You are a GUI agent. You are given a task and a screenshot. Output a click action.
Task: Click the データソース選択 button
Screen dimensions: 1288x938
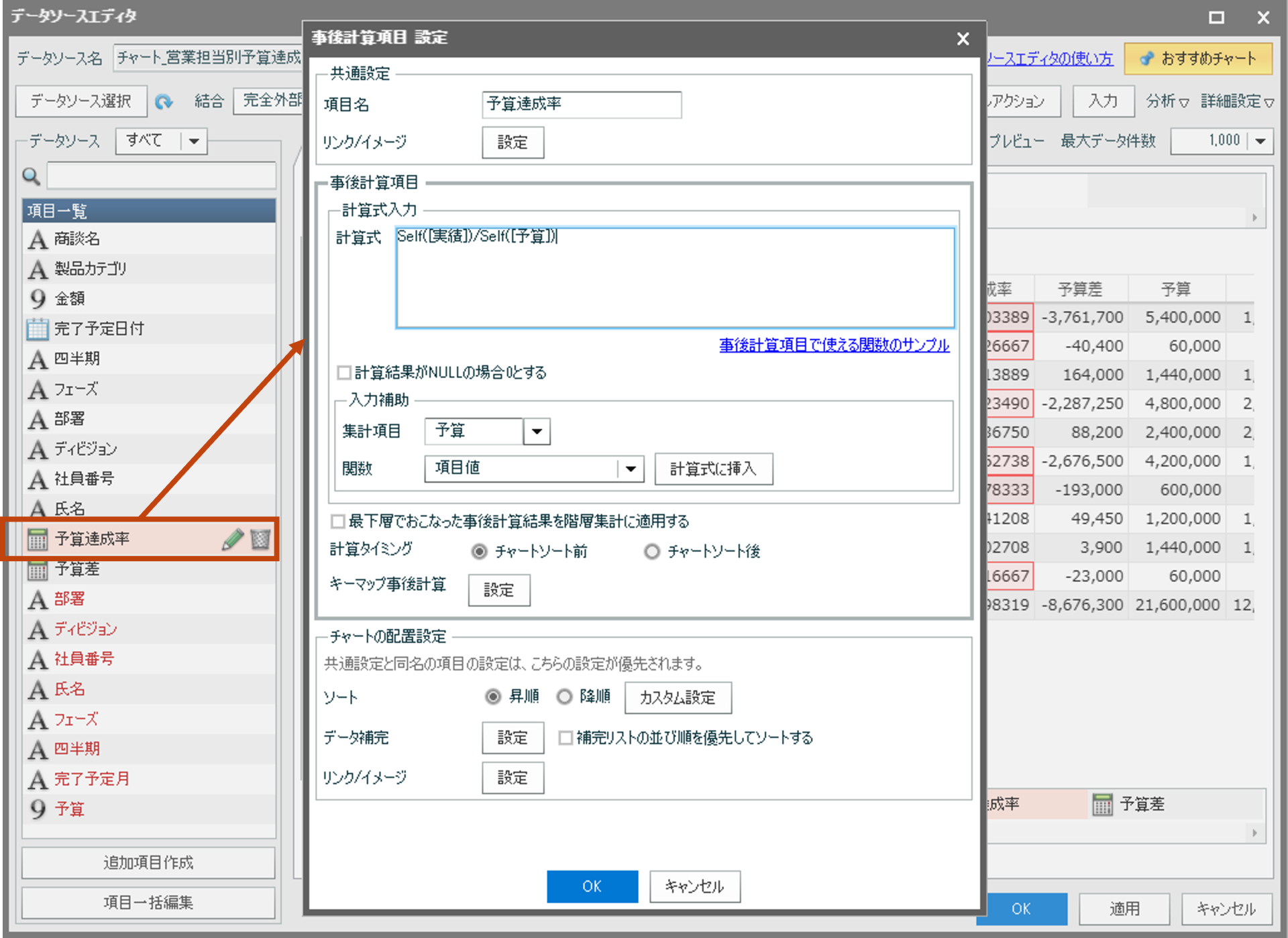[x=80, y=101]
